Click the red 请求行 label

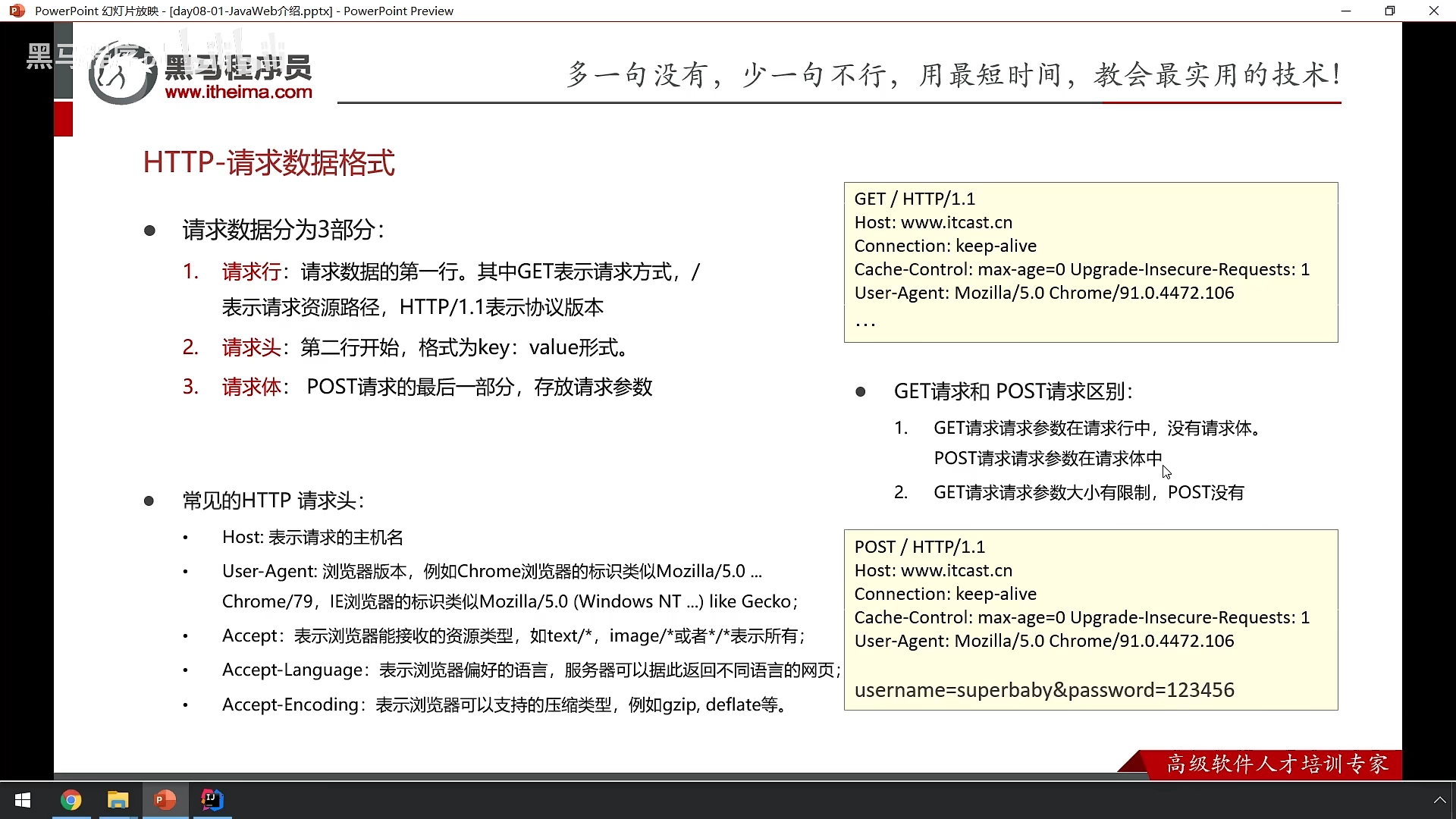tap(251, 271)
